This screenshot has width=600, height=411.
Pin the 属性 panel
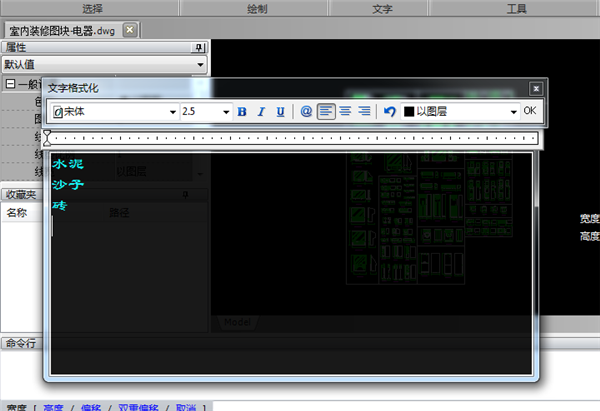coord(199,47)
